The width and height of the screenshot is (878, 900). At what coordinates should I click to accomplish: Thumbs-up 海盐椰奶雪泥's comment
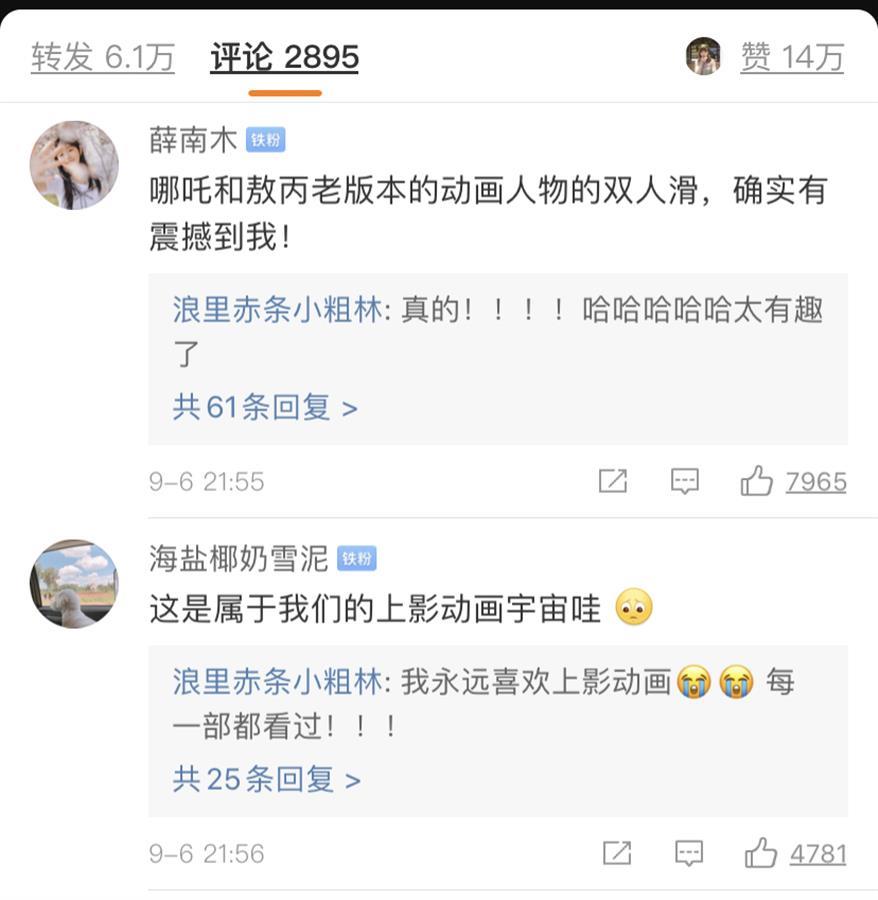point(761,853)
